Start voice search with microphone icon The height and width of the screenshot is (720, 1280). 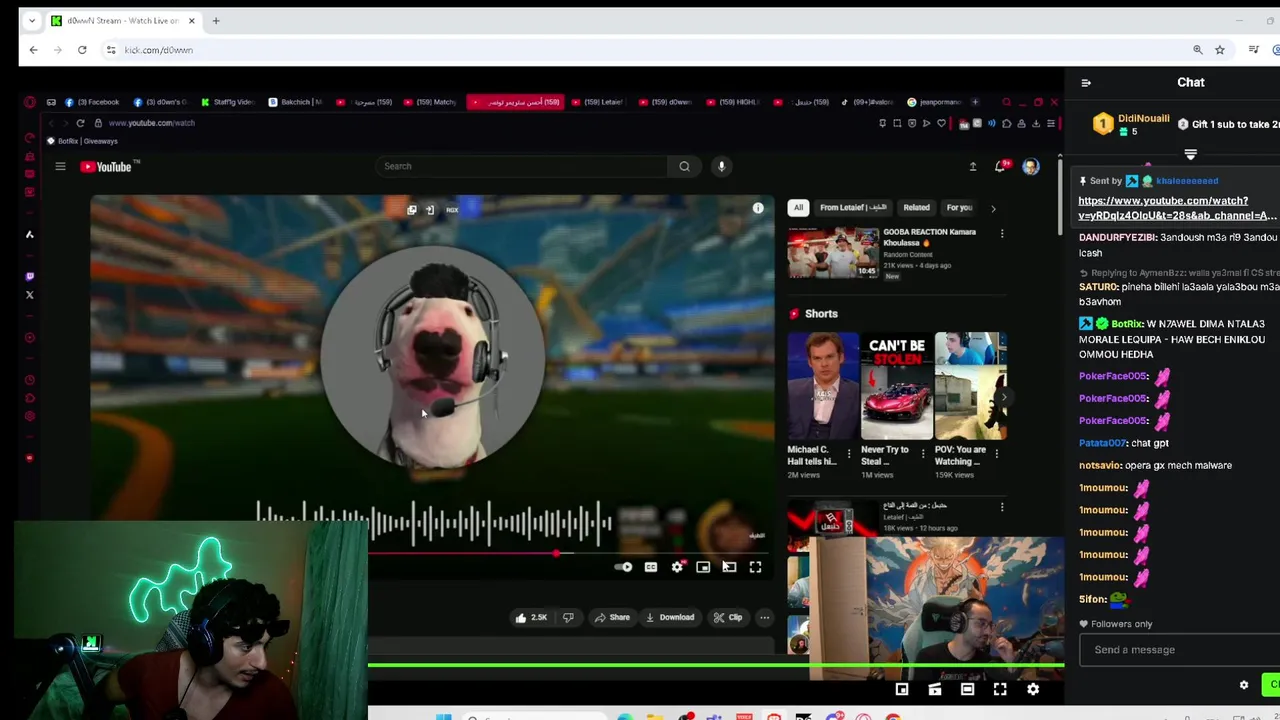click(721, 166)
